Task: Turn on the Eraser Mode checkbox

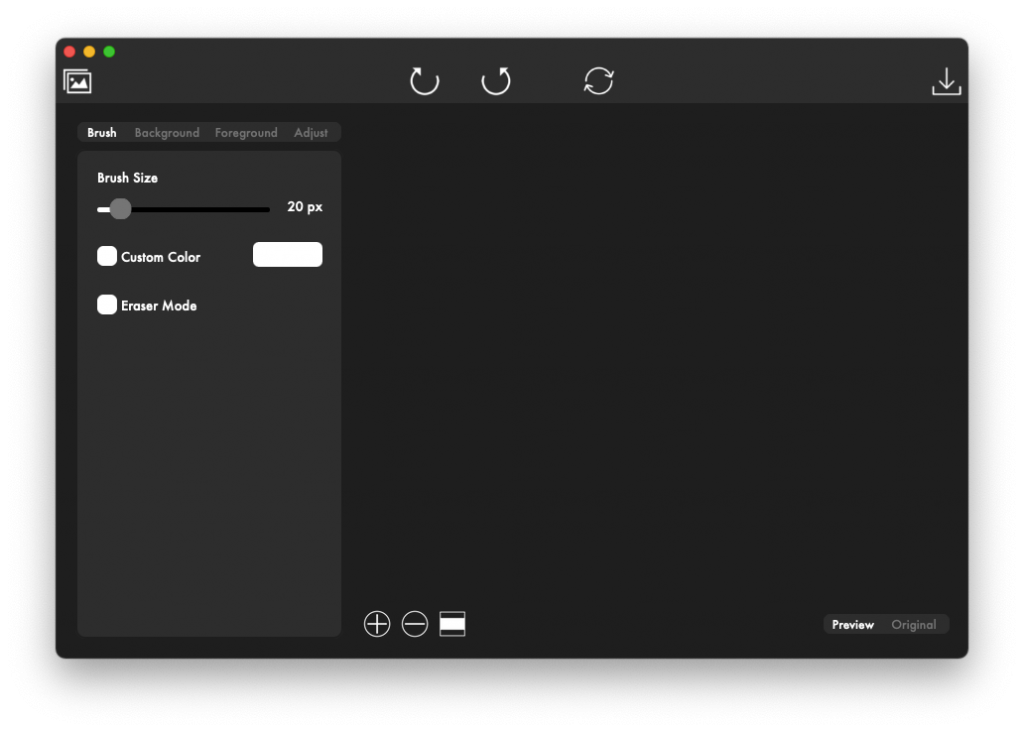Action: click(107, 305)
